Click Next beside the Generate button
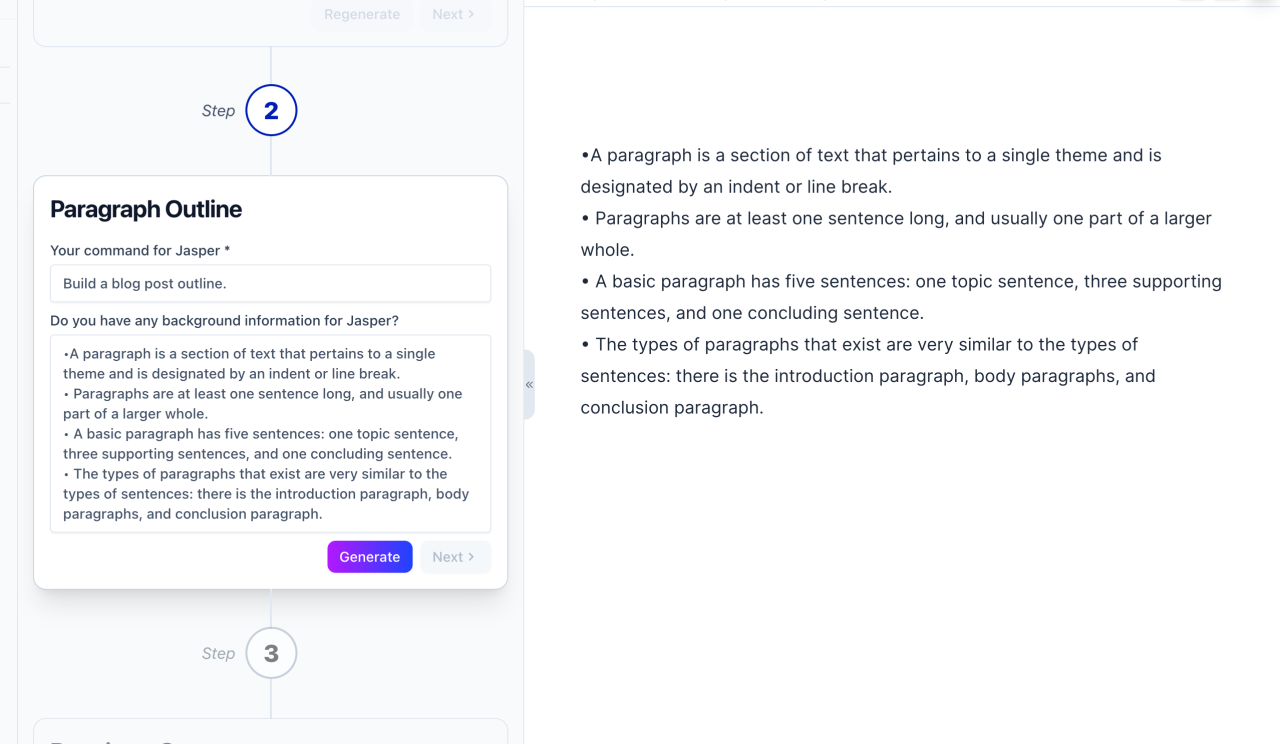The image size is (1280, 744). (455, 556)
